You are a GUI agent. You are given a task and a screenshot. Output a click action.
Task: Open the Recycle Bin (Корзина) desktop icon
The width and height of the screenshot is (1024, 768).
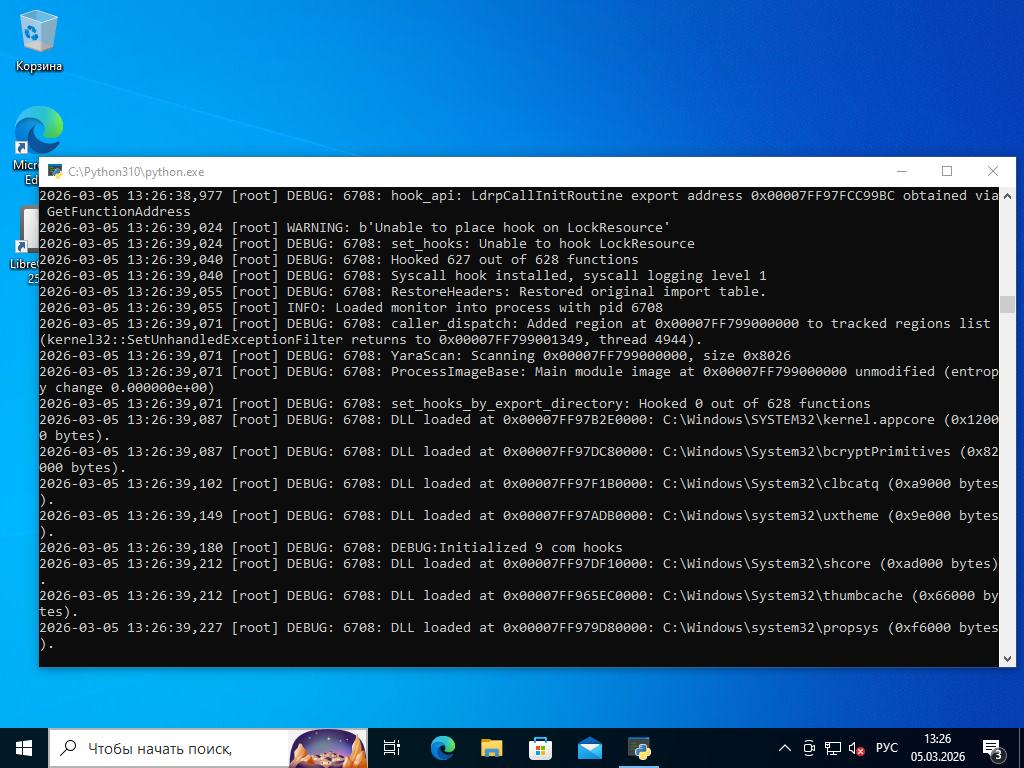38,42
